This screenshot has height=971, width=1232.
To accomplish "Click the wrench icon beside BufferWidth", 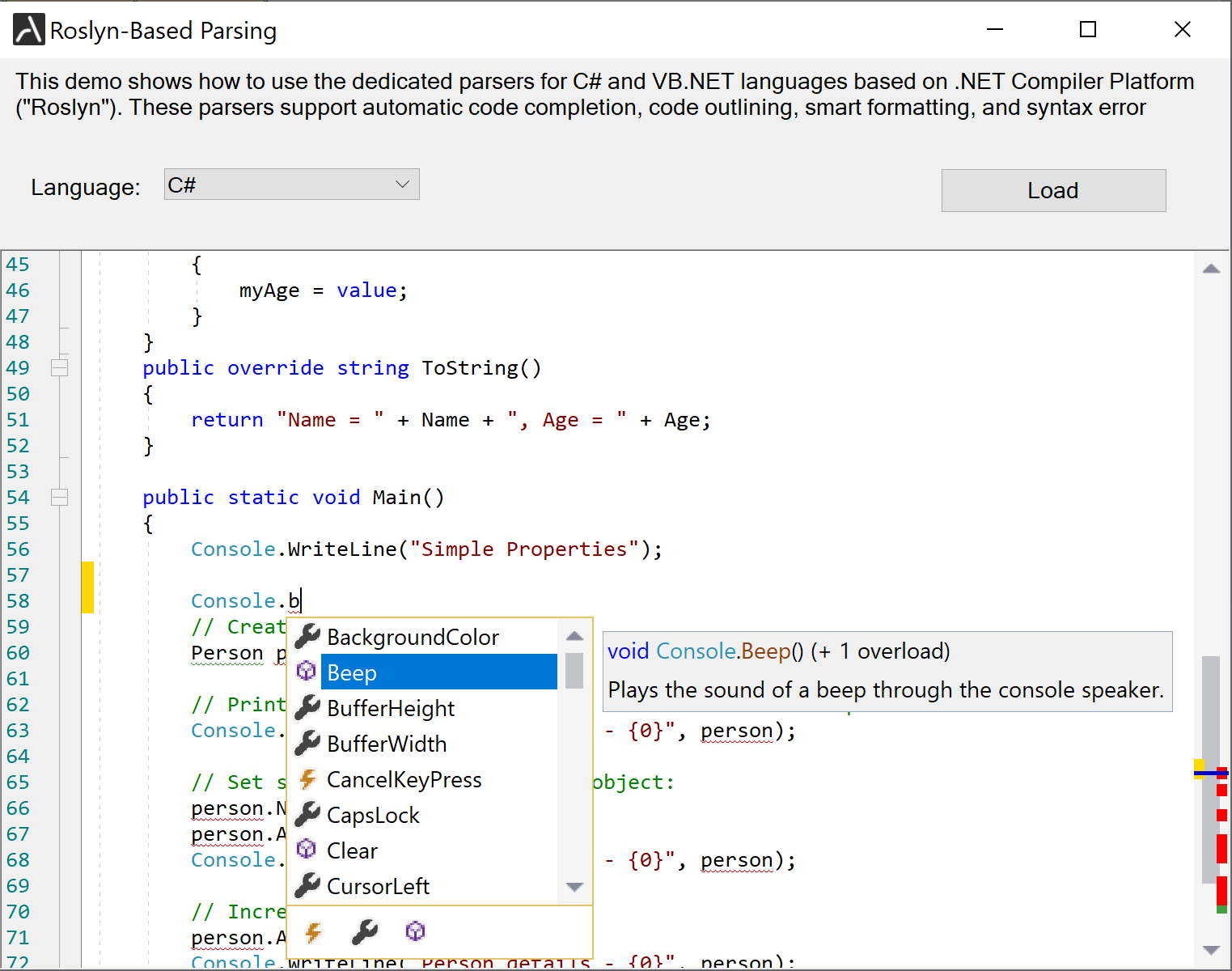I will [307, 744].
